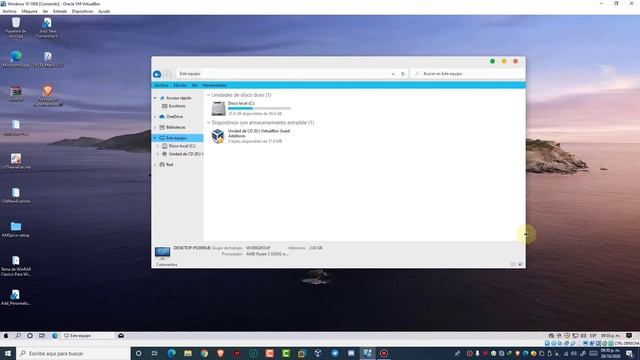Open the VirtualBox Dispositivos menu

[82, 11]
